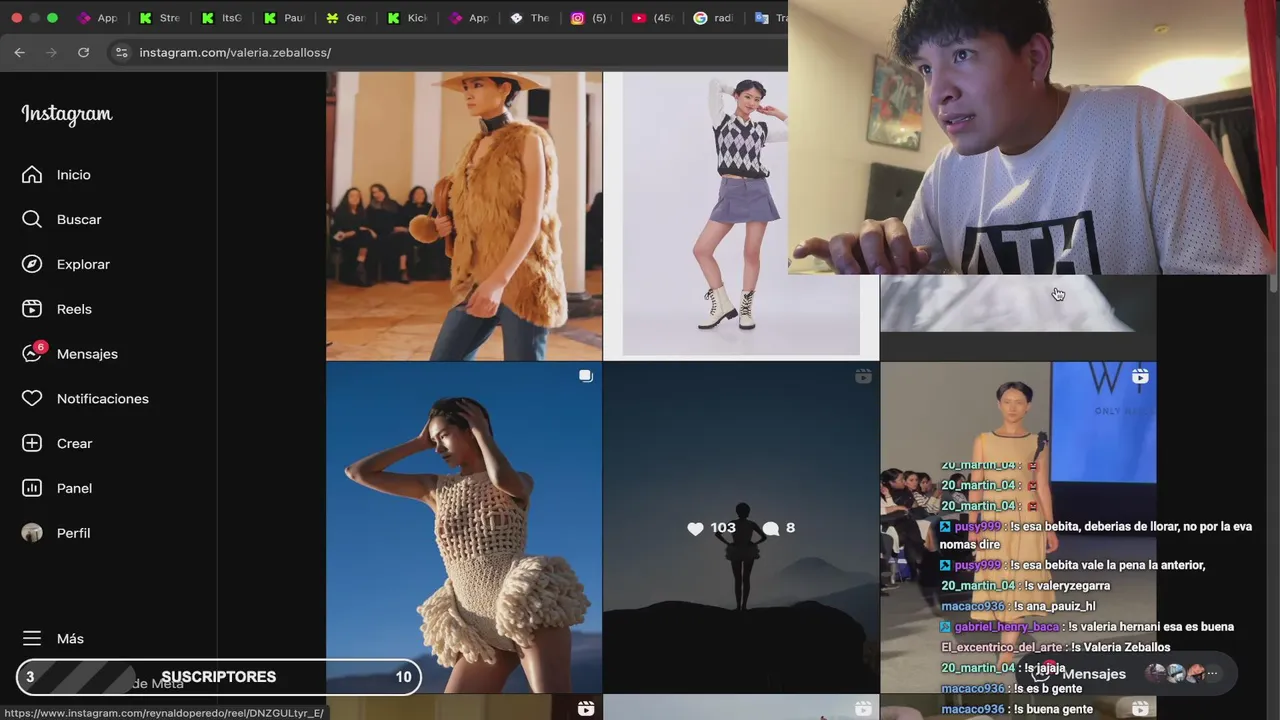Open Reels icon in sidebar

coord(32,309)
